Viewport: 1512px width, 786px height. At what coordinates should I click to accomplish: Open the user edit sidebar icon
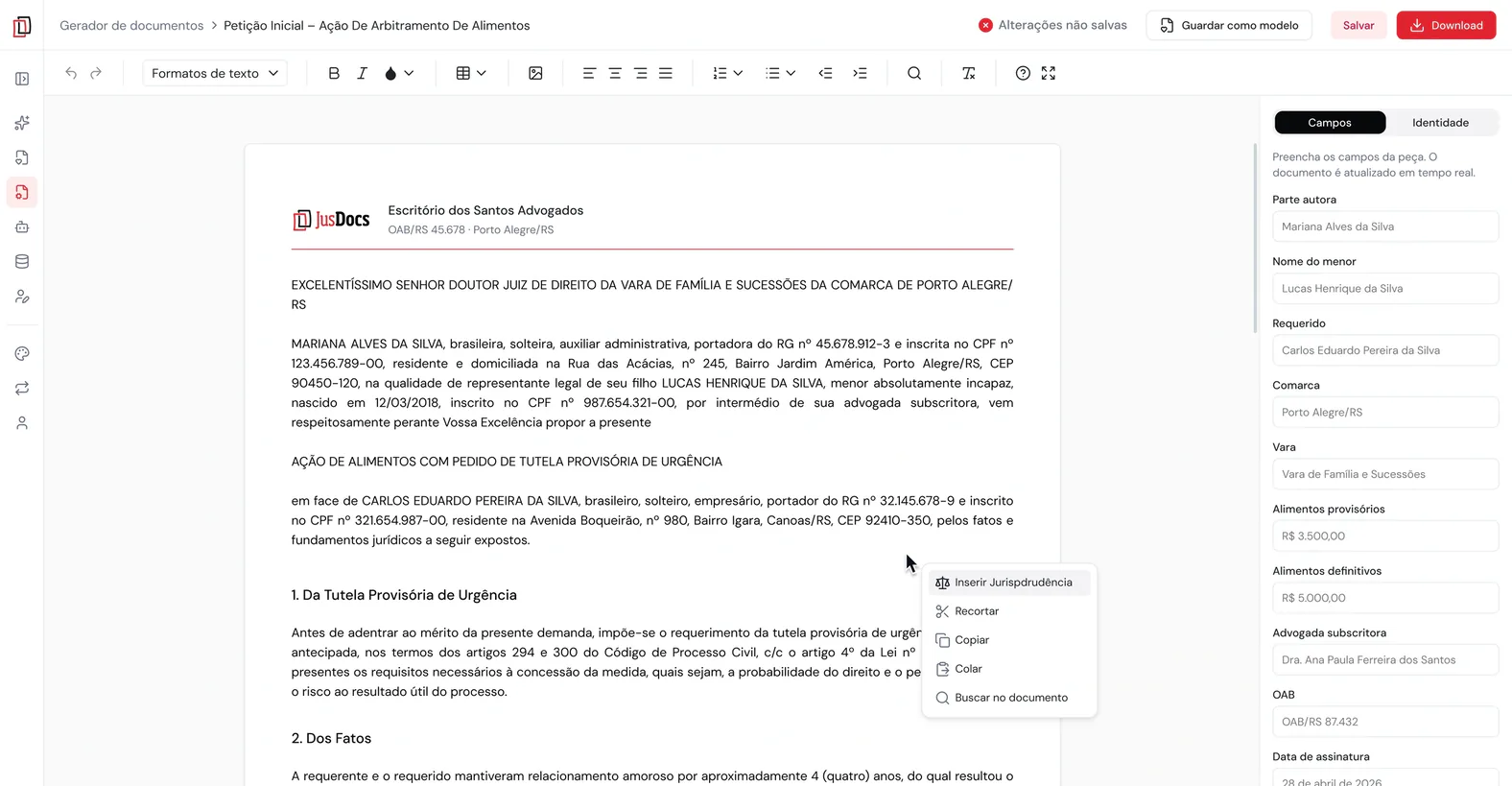point(22,297)
